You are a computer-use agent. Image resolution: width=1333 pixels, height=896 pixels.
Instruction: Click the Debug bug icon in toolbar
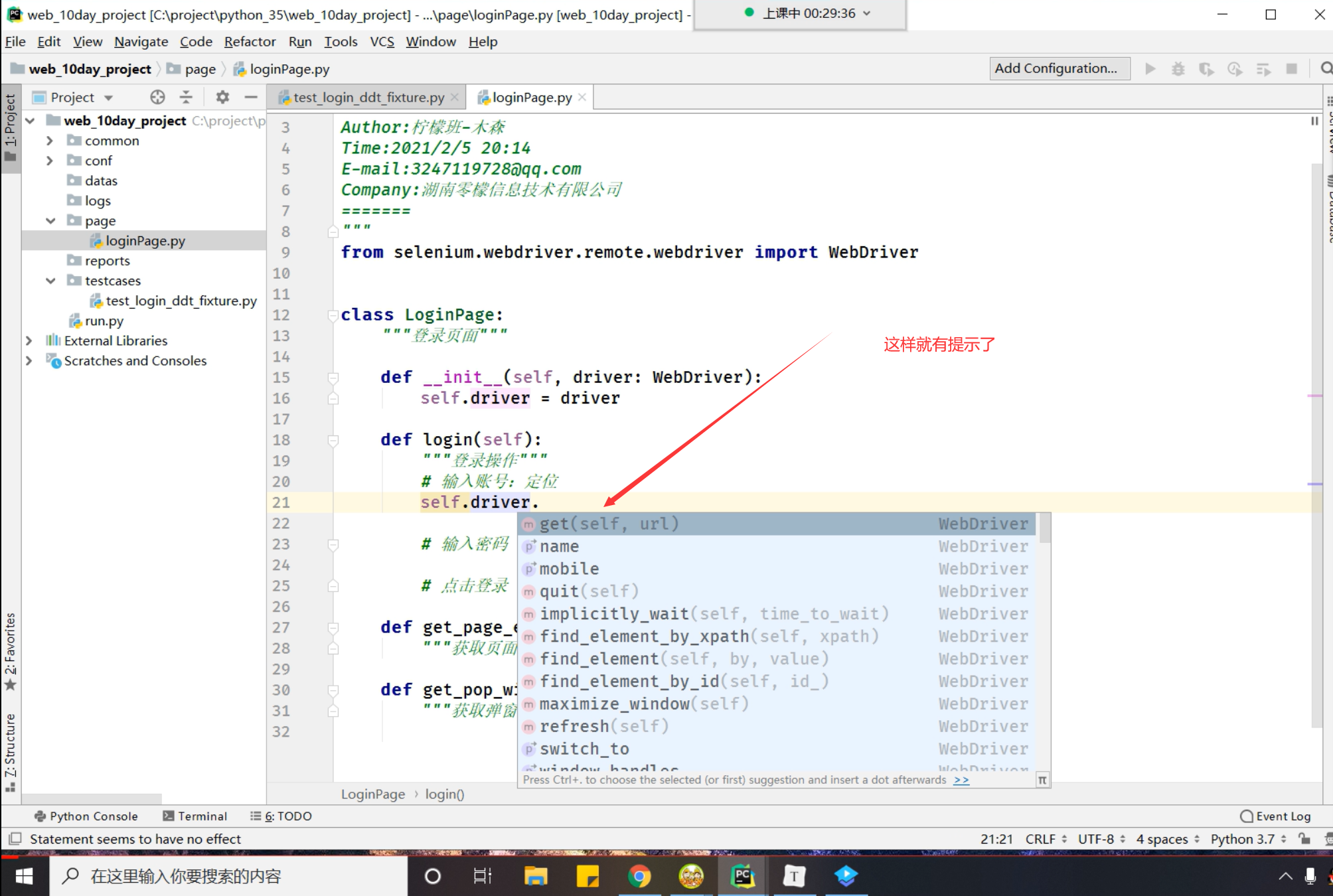tap(1178, 69)
